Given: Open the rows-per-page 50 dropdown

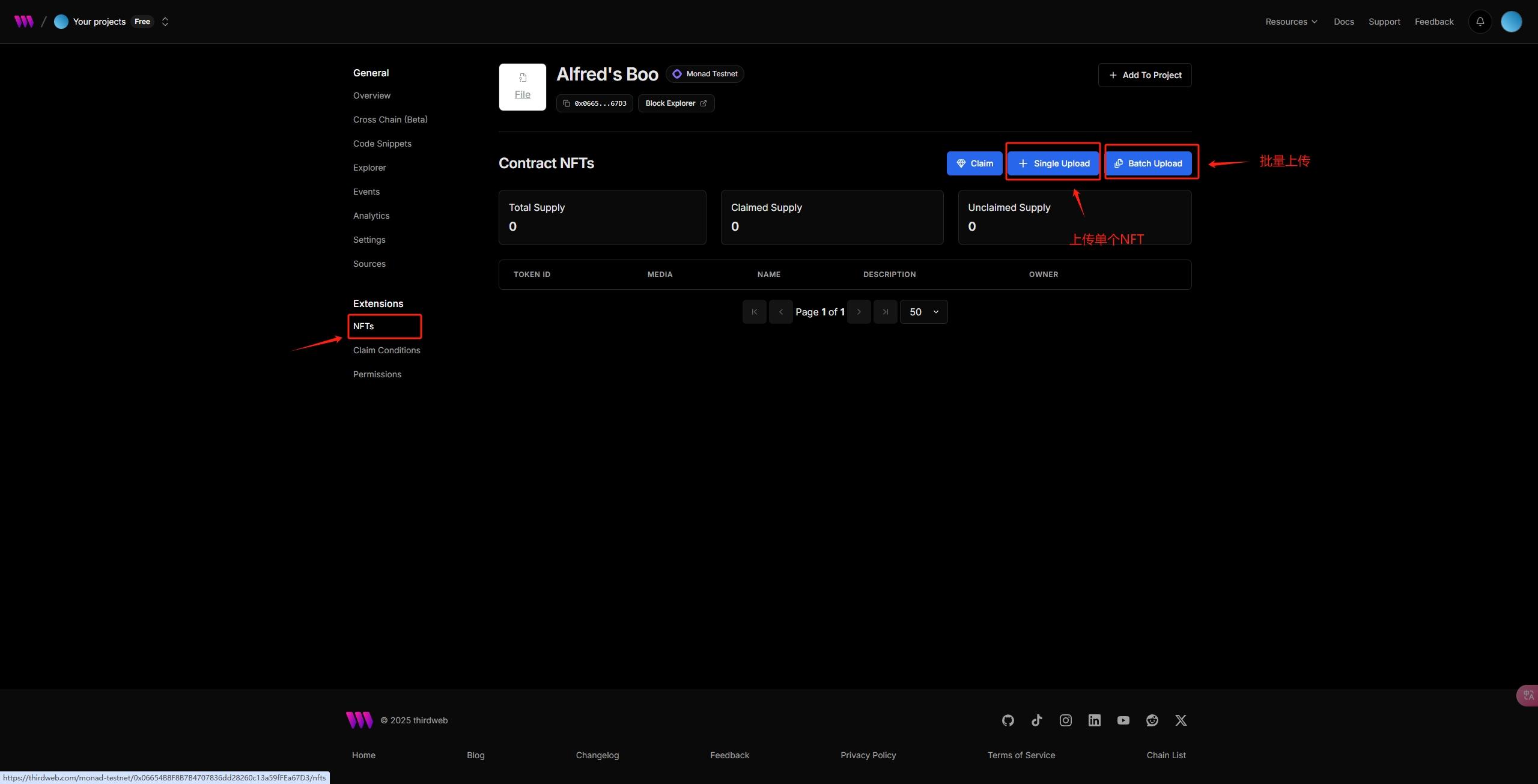Looking at the screenshot, I should point(923,312).
